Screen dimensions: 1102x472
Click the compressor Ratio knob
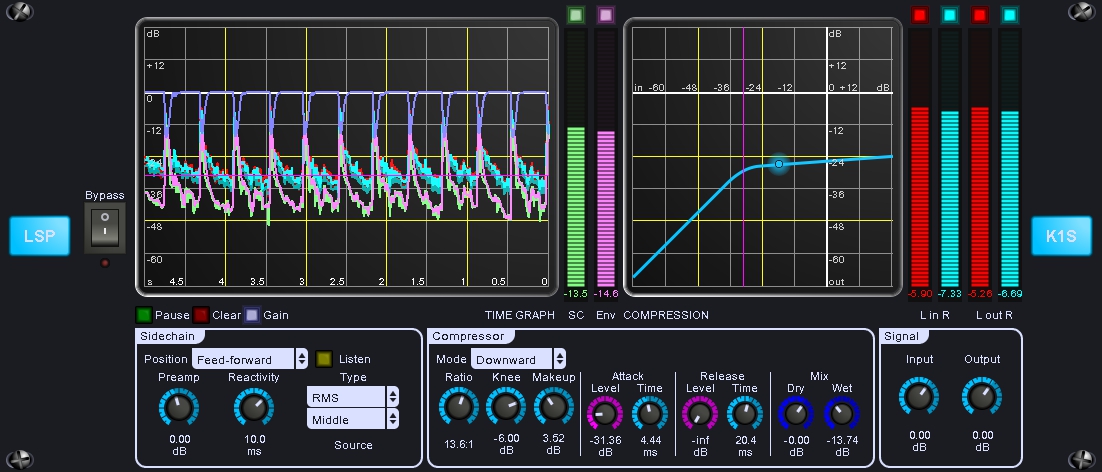tap(458, 407)
